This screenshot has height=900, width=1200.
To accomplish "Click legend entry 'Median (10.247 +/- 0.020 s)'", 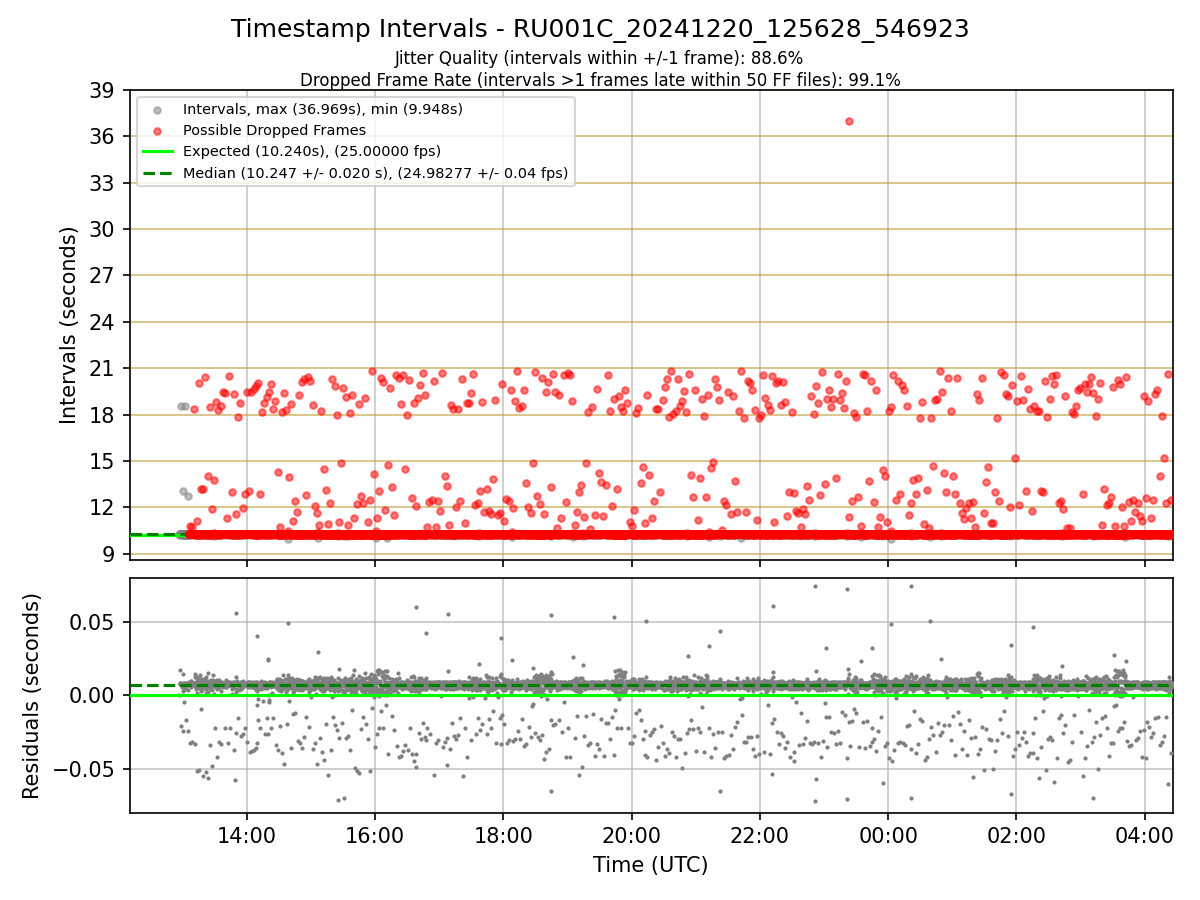I will (x=375, y=173).
